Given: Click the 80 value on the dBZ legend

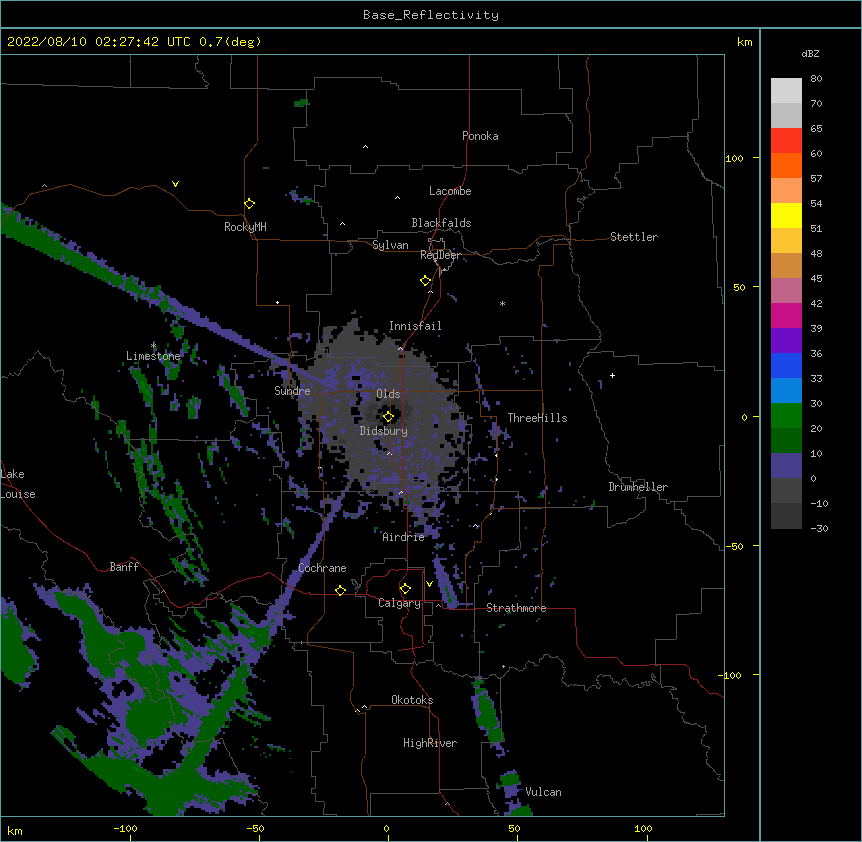Looking at the screenshot, I should [816, 79].
